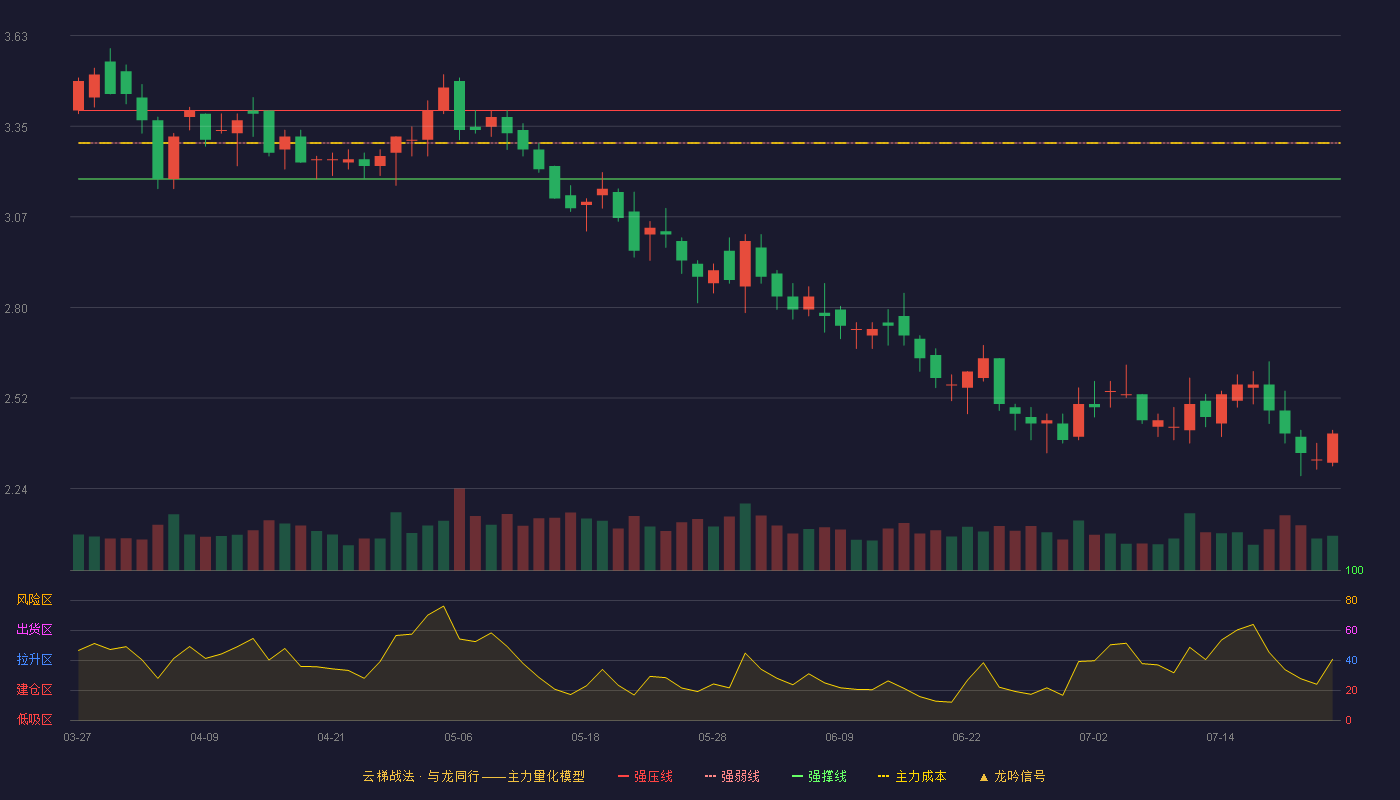Click the 05-28 date label
Viewport: 1400px width, 800px height.
712,737
